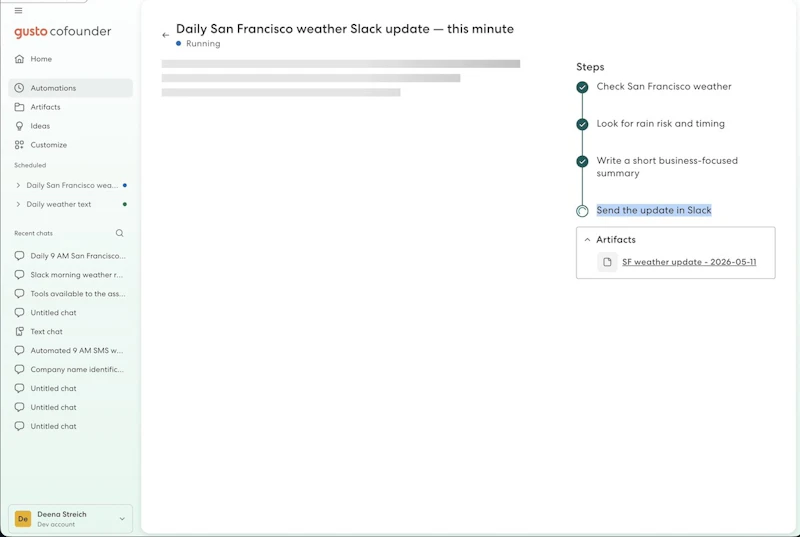Click the gusto cofounder logo

tap(63, 32)
